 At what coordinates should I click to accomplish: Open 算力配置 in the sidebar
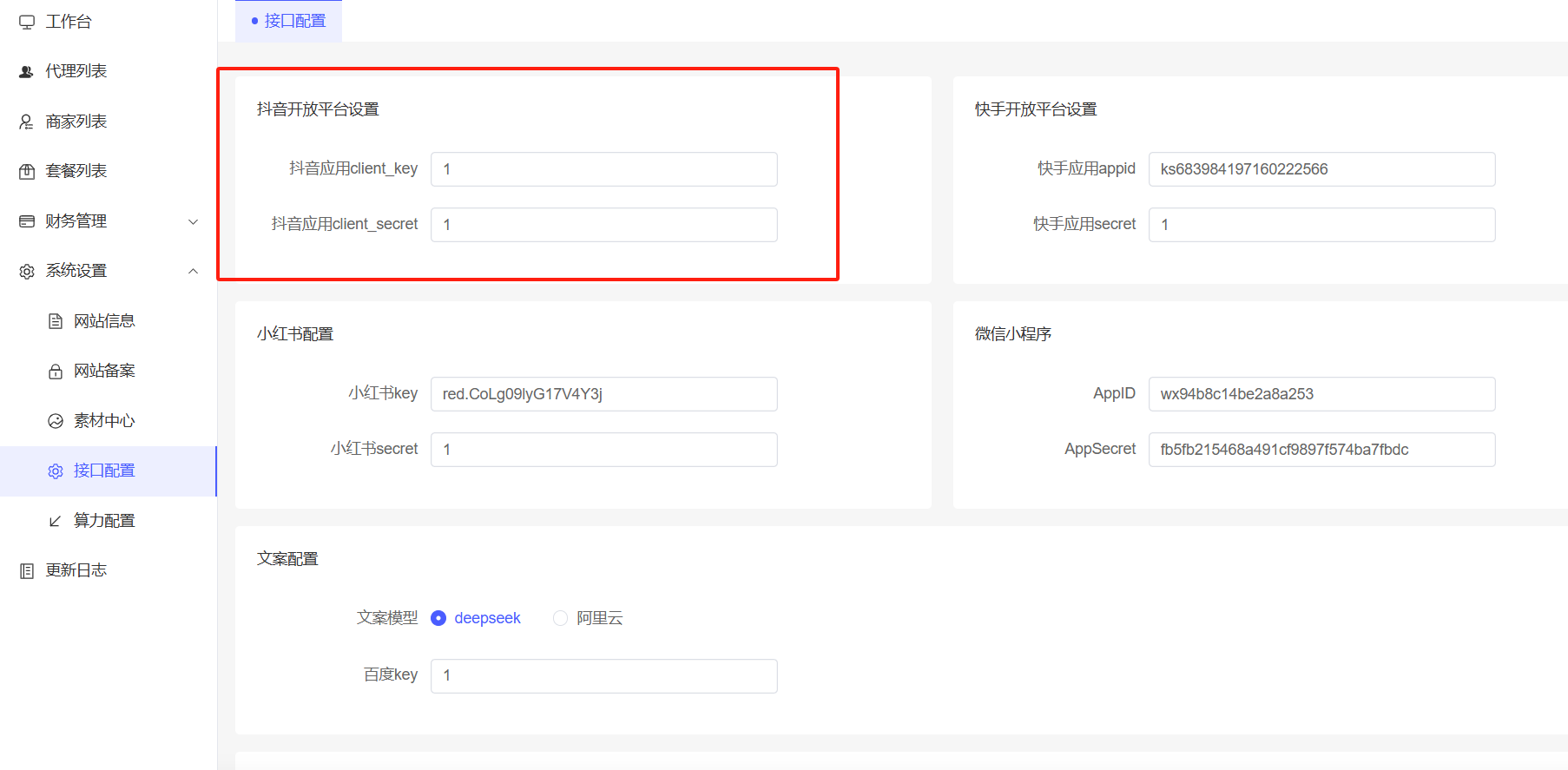click(104, 521)
